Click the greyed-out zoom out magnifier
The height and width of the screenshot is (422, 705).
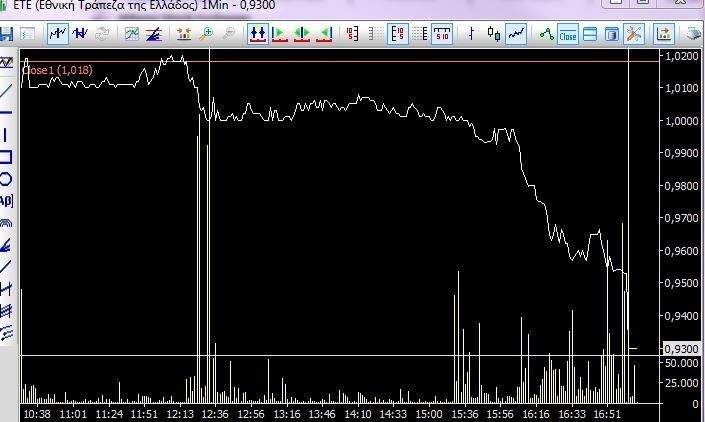pyautogui.click(x=228, y=34)
